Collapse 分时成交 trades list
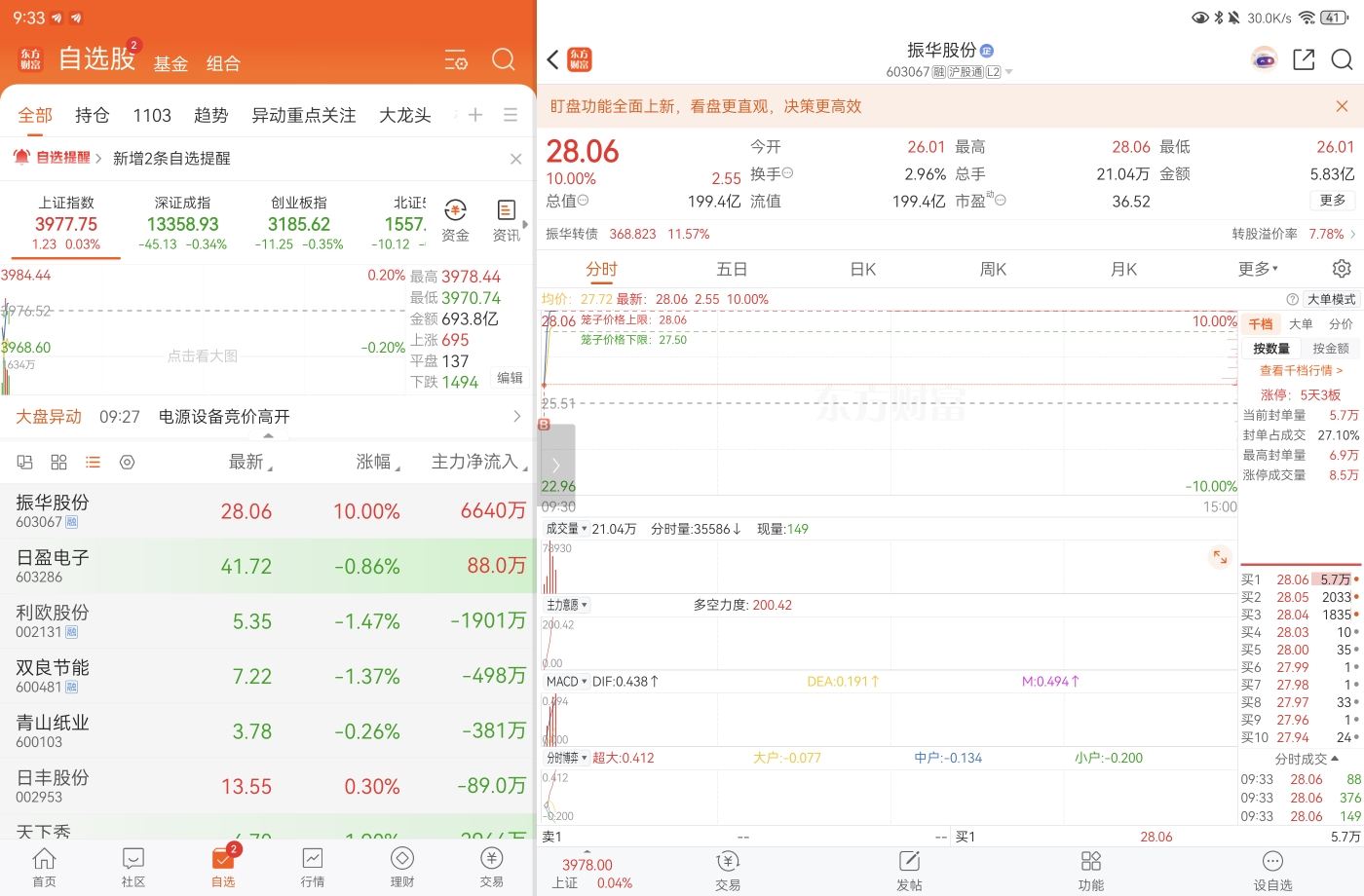 1307,759
